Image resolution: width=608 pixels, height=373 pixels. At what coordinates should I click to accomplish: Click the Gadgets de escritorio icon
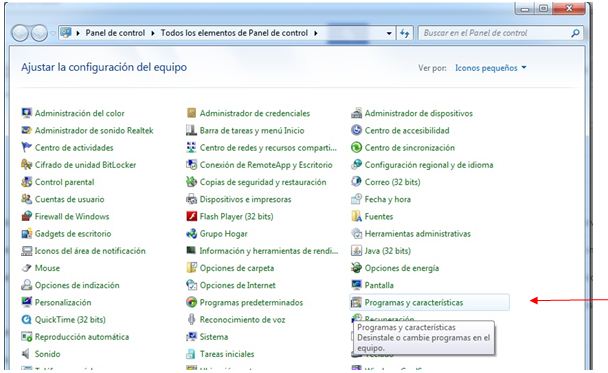point(26,233)
